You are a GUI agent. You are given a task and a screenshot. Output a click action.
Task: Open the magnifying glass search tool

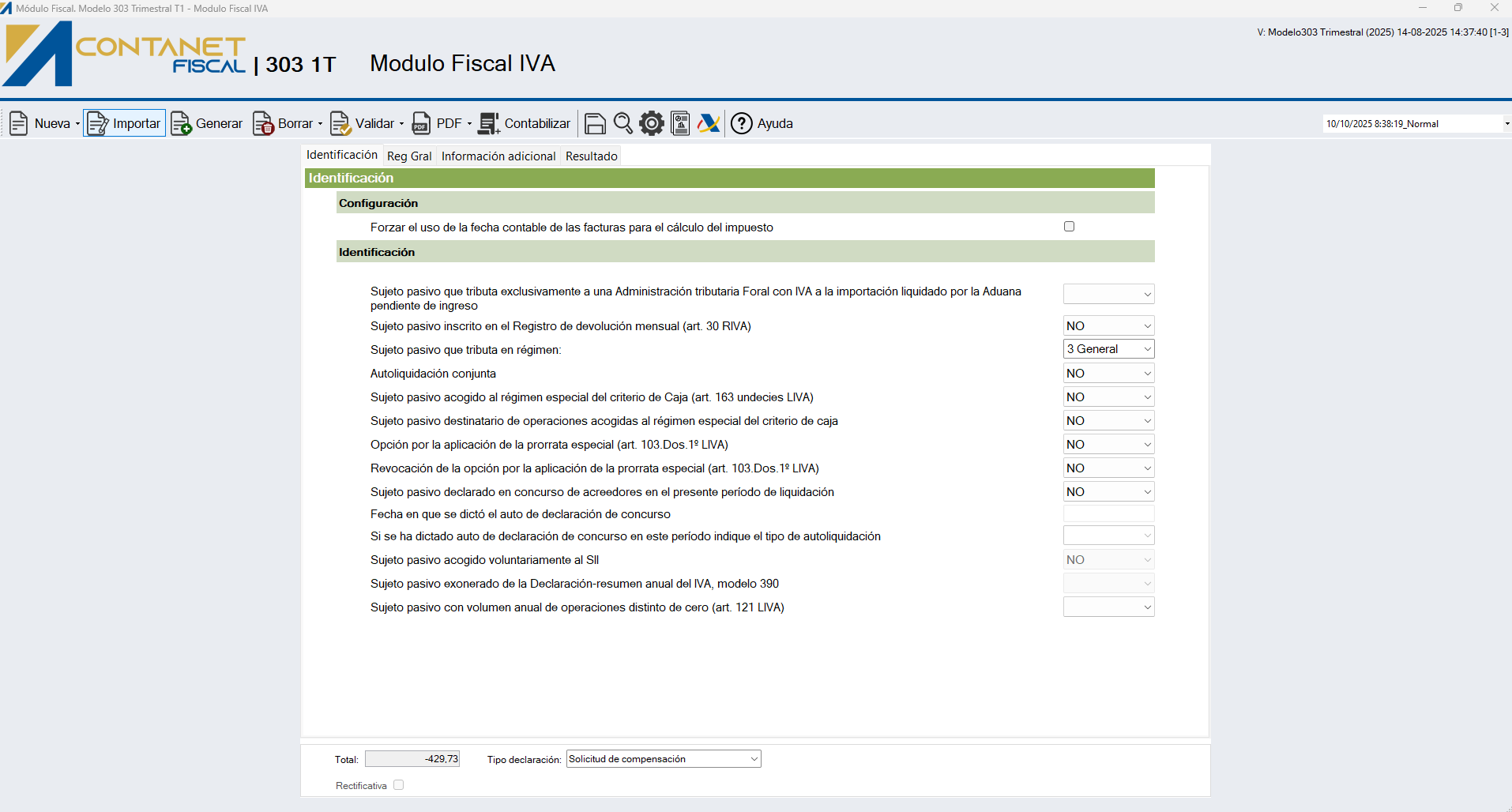tap(623, 124)
